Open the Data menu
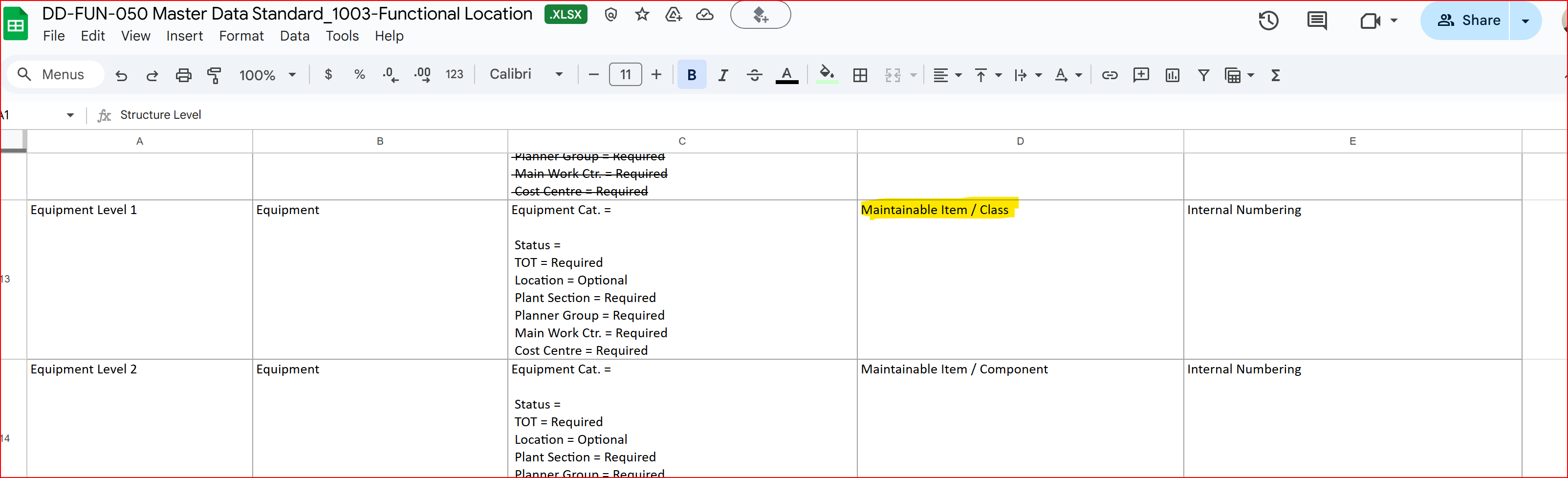Viewport: 1568px width, 478px height. [x=295, y=36]
